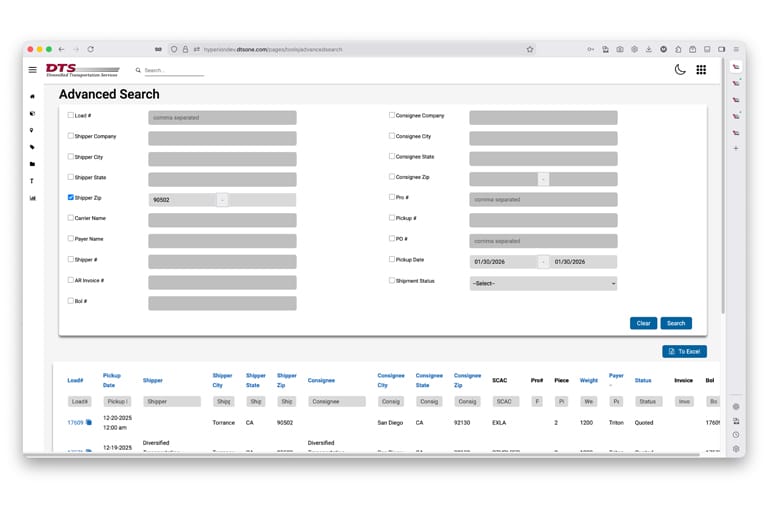770x513 pixels.
Task: Open the browser sidebar toggle icon
Action: pos(721,49)
